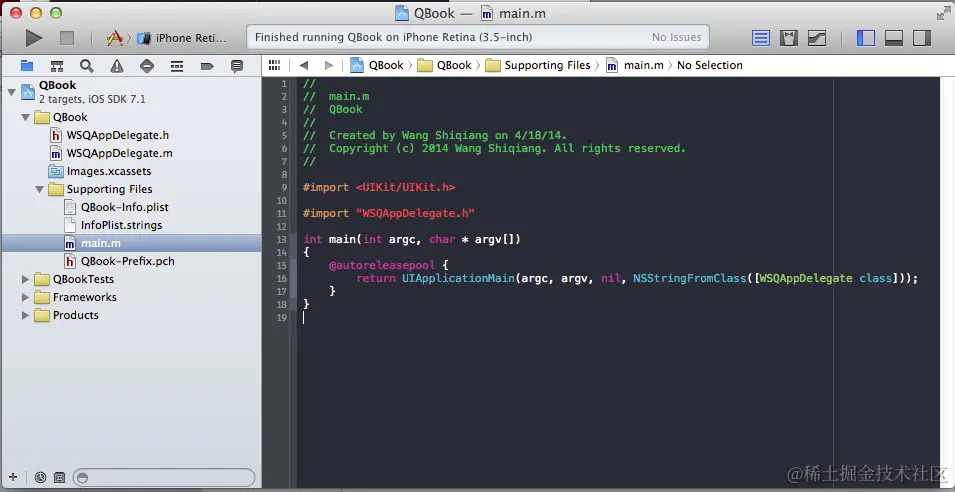The height and width of the screenshot is (492, 955).
Task: Select the Standard editor mode
Action: pyautogui.click(x=761, y=38)
